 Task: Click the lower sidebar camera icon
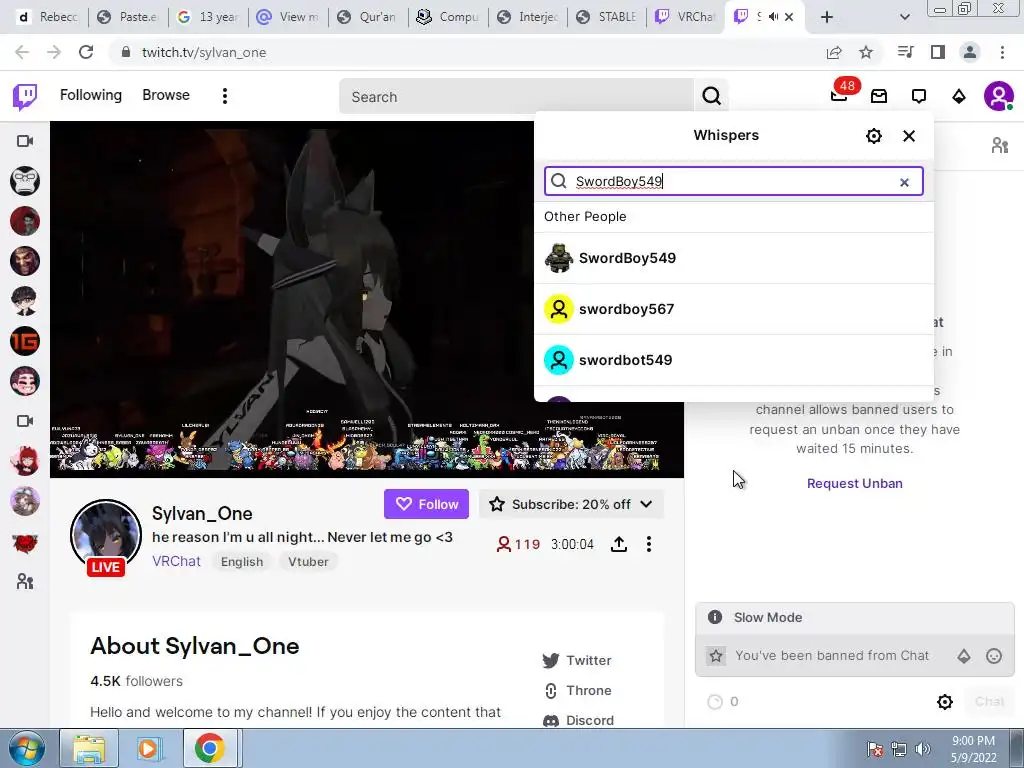click(25, 421)
